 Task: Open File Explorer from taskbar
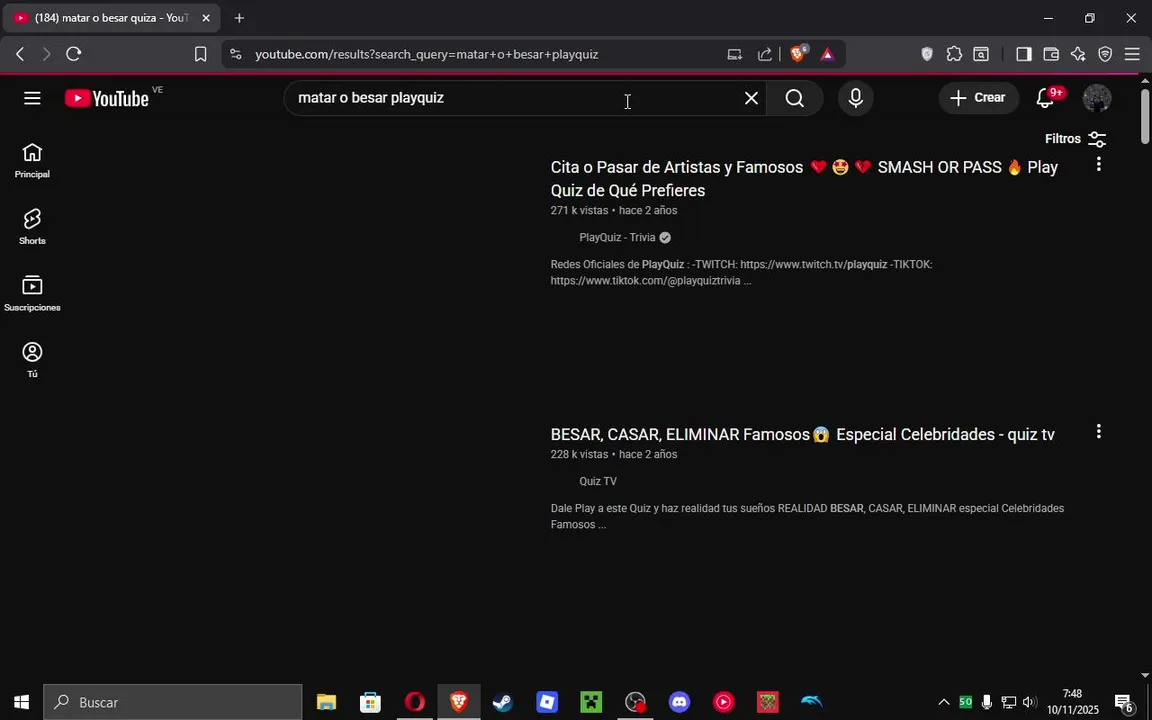[326, 702]
